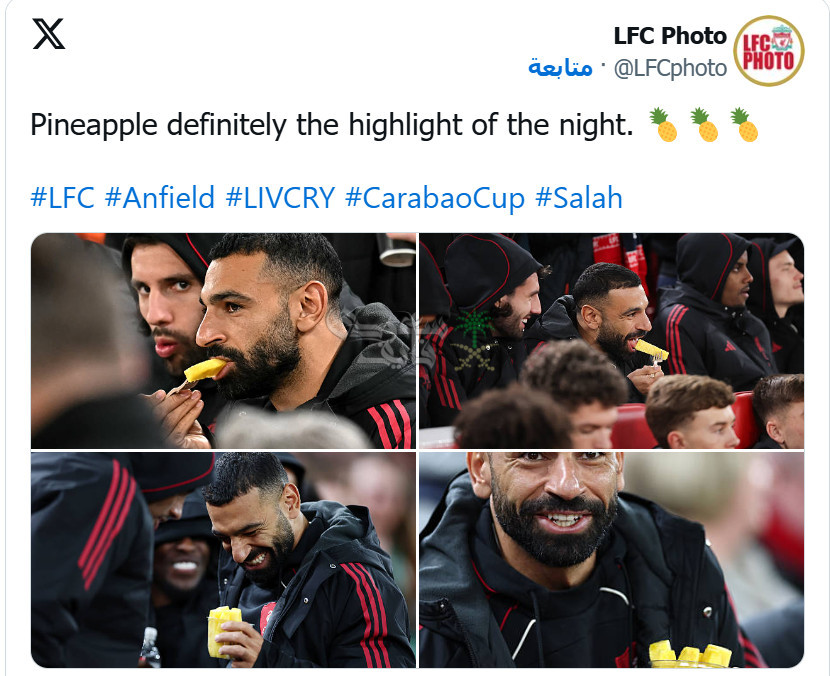This screenshot has width=830, height=676.
Task: Click the last pineapple emoji
Action: 744,125
